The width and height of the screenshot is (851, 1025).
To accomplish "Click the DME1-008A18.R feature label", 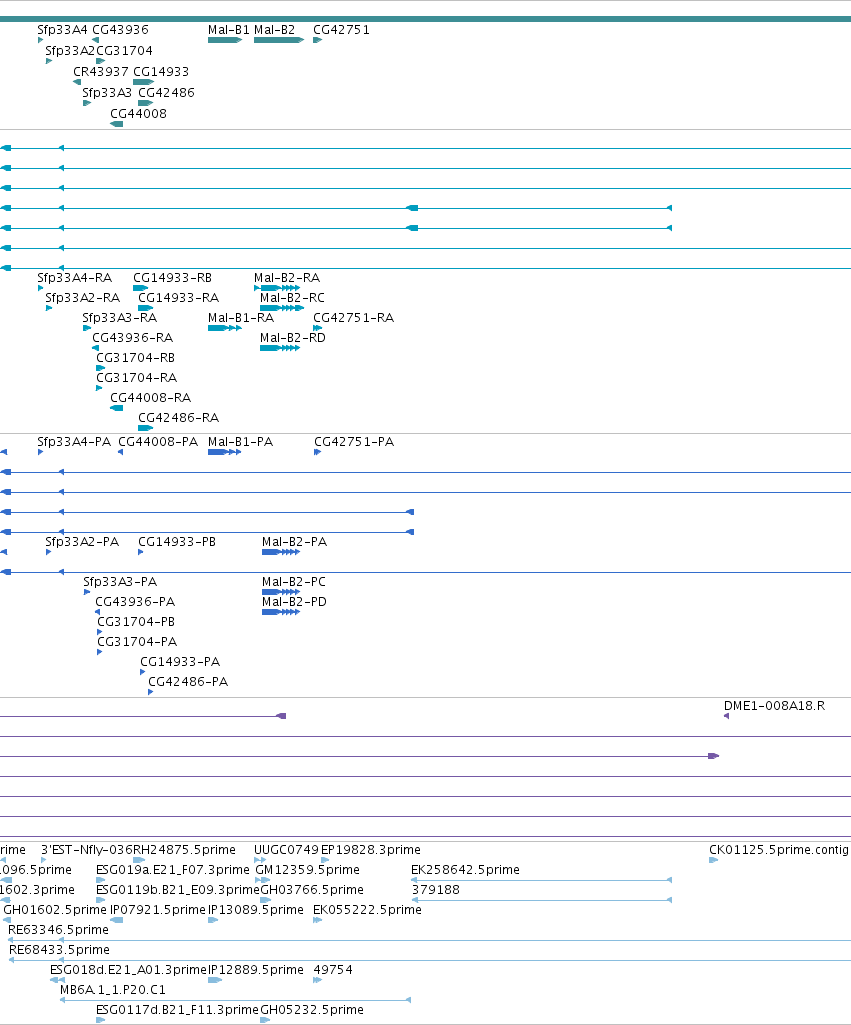I will click(775, 706).
